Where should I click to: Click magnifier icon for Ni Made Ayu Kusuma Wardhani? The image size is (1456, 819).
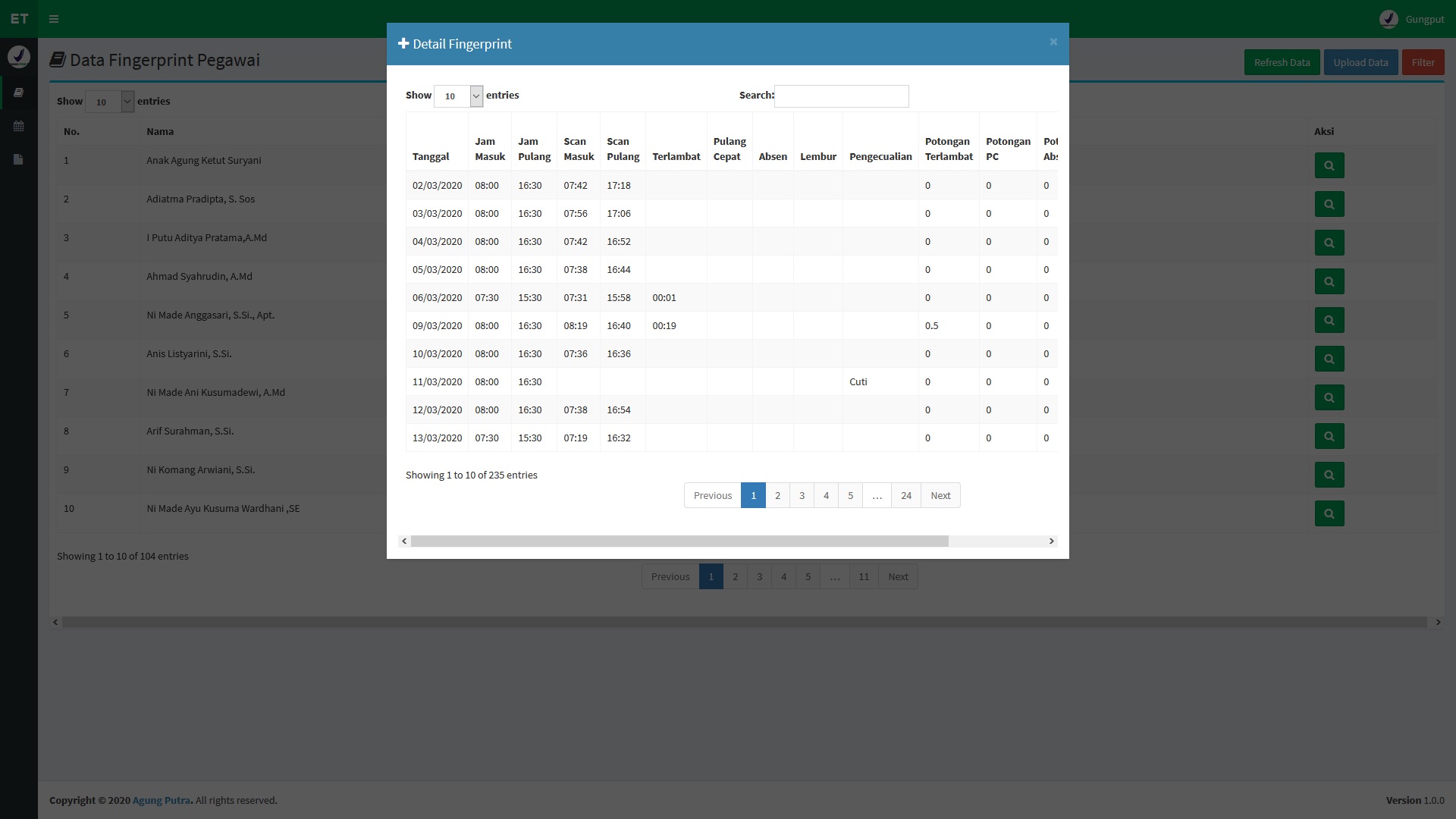coord(1329,513)
